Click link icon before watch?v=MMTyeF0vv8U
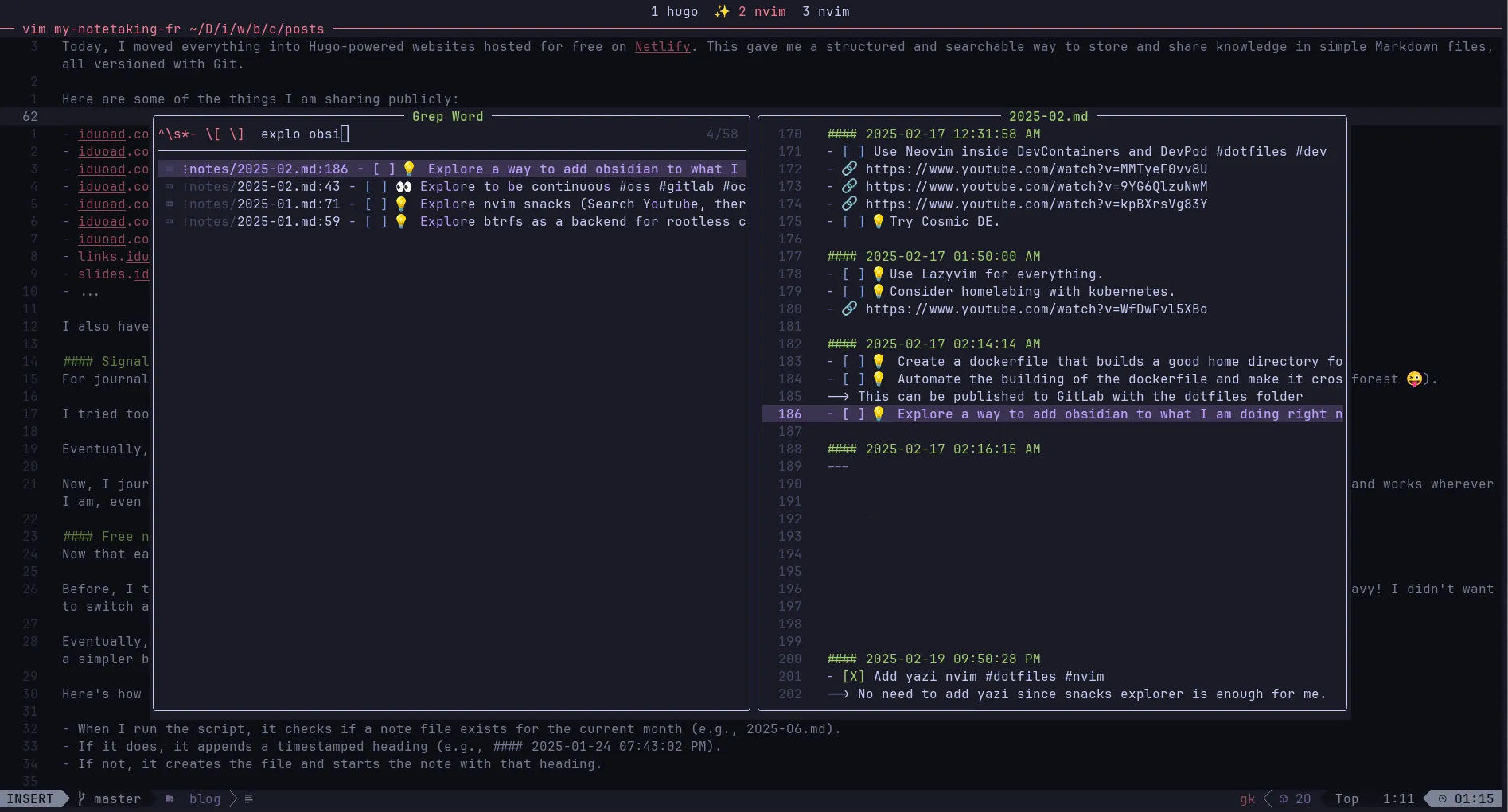1508x812 pixels. 850,169
